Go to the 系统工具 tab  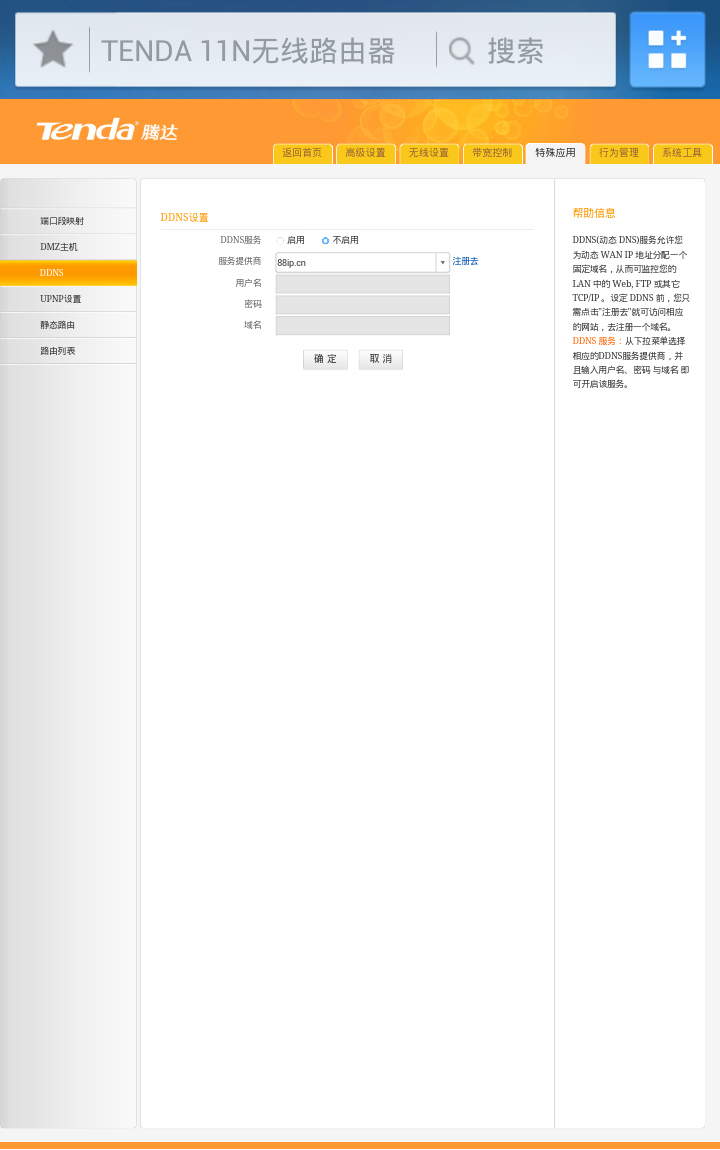point(682,153)
